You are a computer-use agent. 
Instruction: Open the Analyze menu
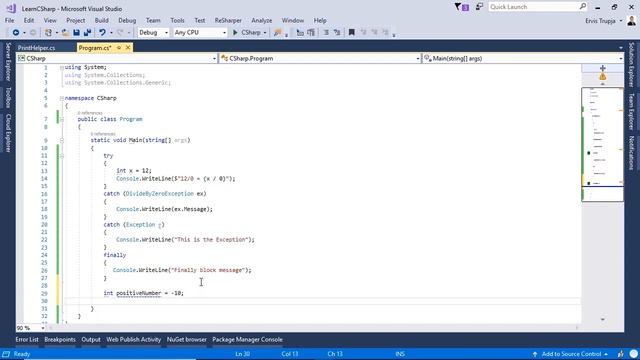262,20
